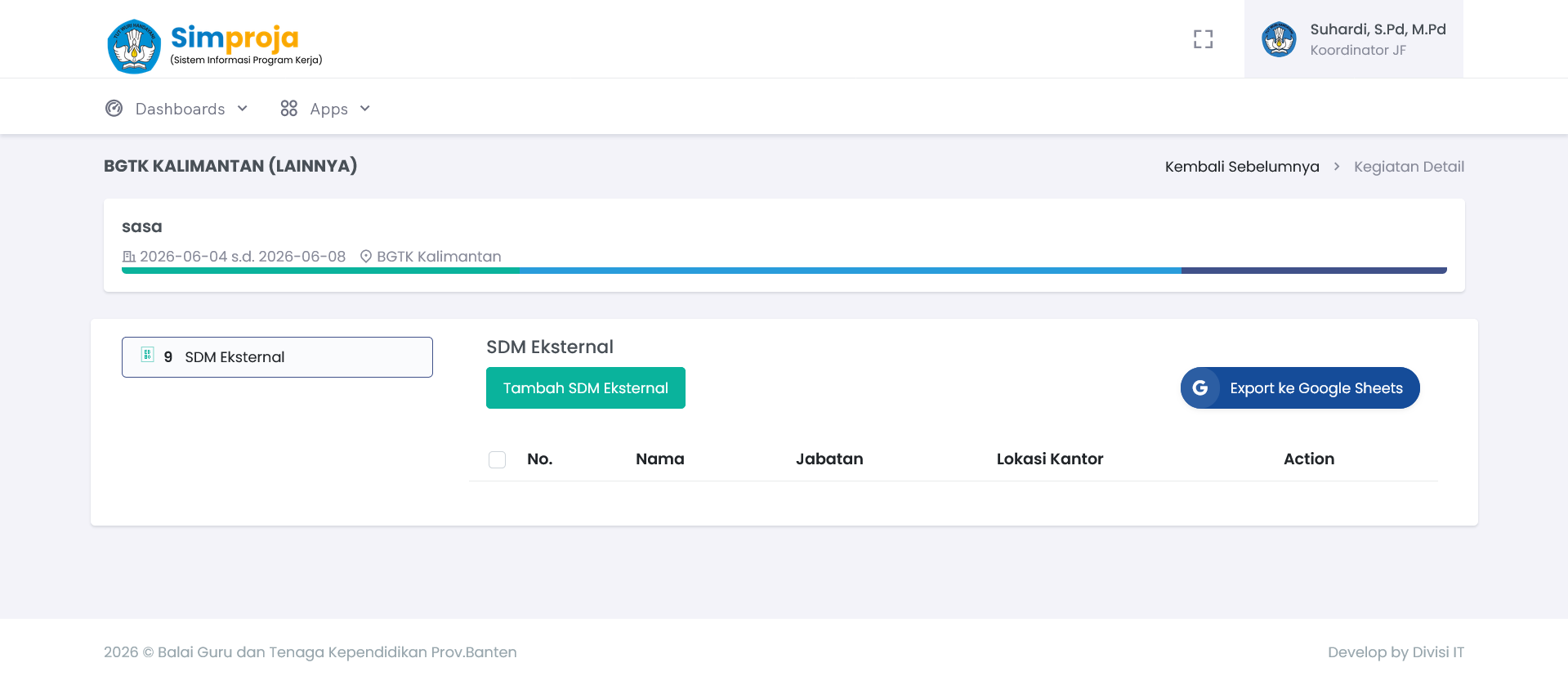Tick the select-all checkbox in table header
The image size is (1568, 685).
pos(497,459)
